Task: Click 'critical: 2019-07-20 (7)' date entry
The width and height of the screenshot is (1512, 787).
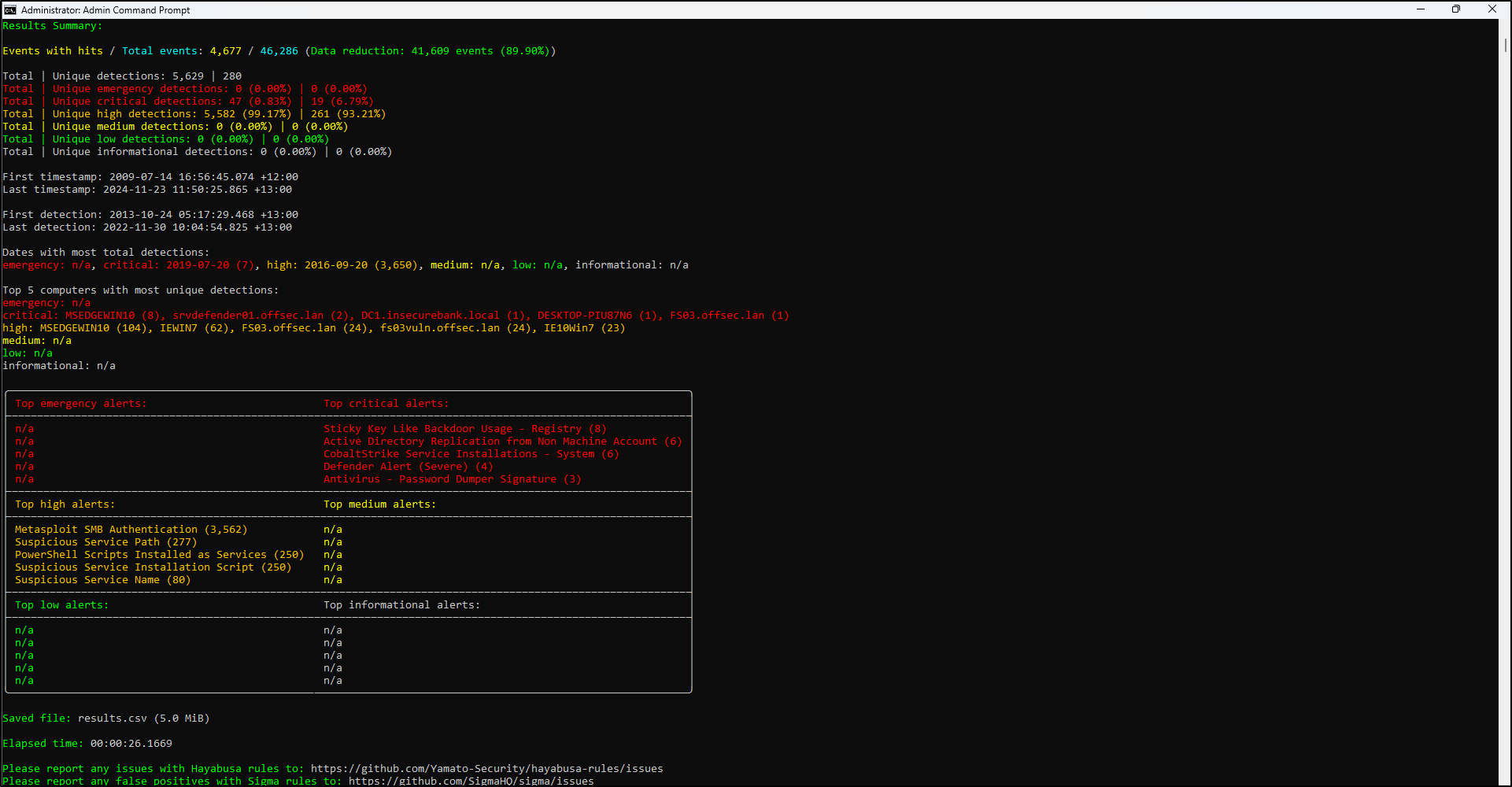Action: point(179,265)
